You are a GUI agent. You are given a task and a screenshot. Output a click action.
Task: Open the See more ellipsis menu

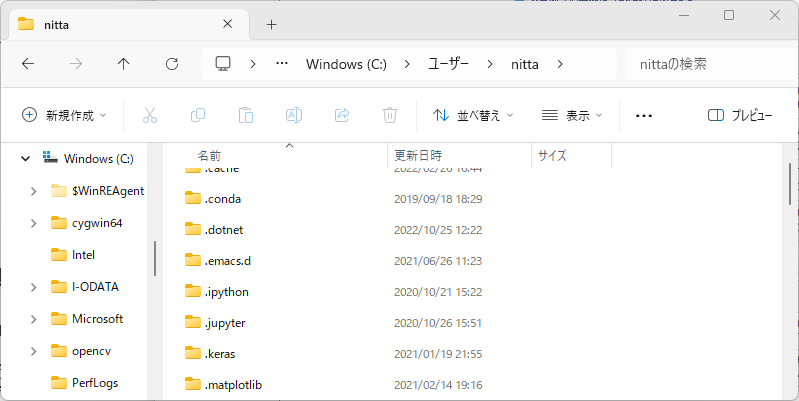(644, 115)
